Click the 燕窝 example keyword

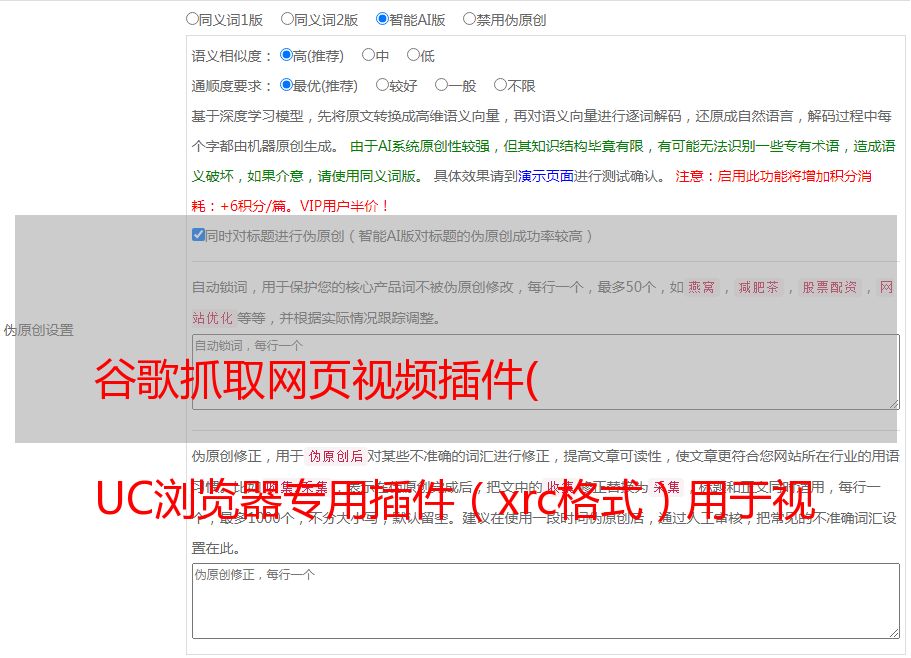[x=701, y=287]
